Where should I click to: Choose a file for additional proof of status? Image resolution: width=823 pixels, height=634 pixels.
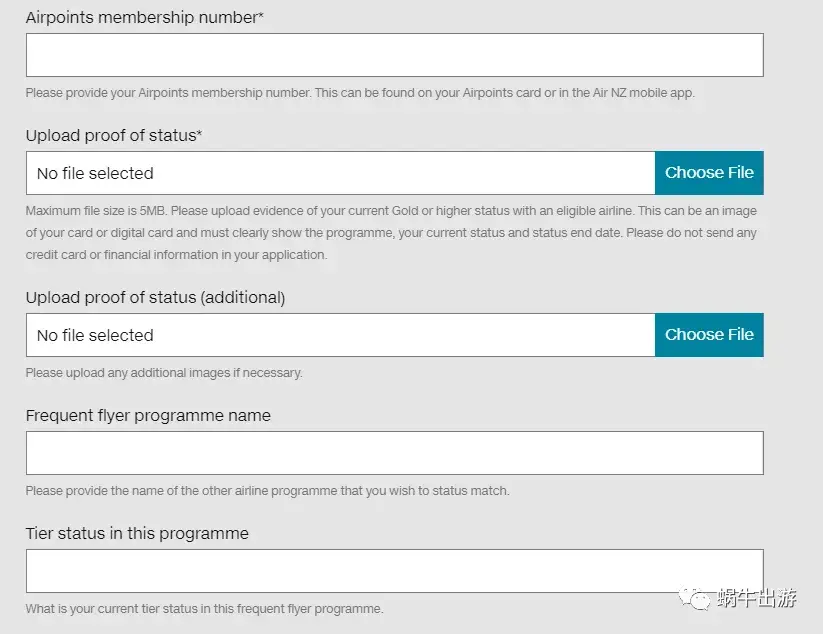[709, 335]
